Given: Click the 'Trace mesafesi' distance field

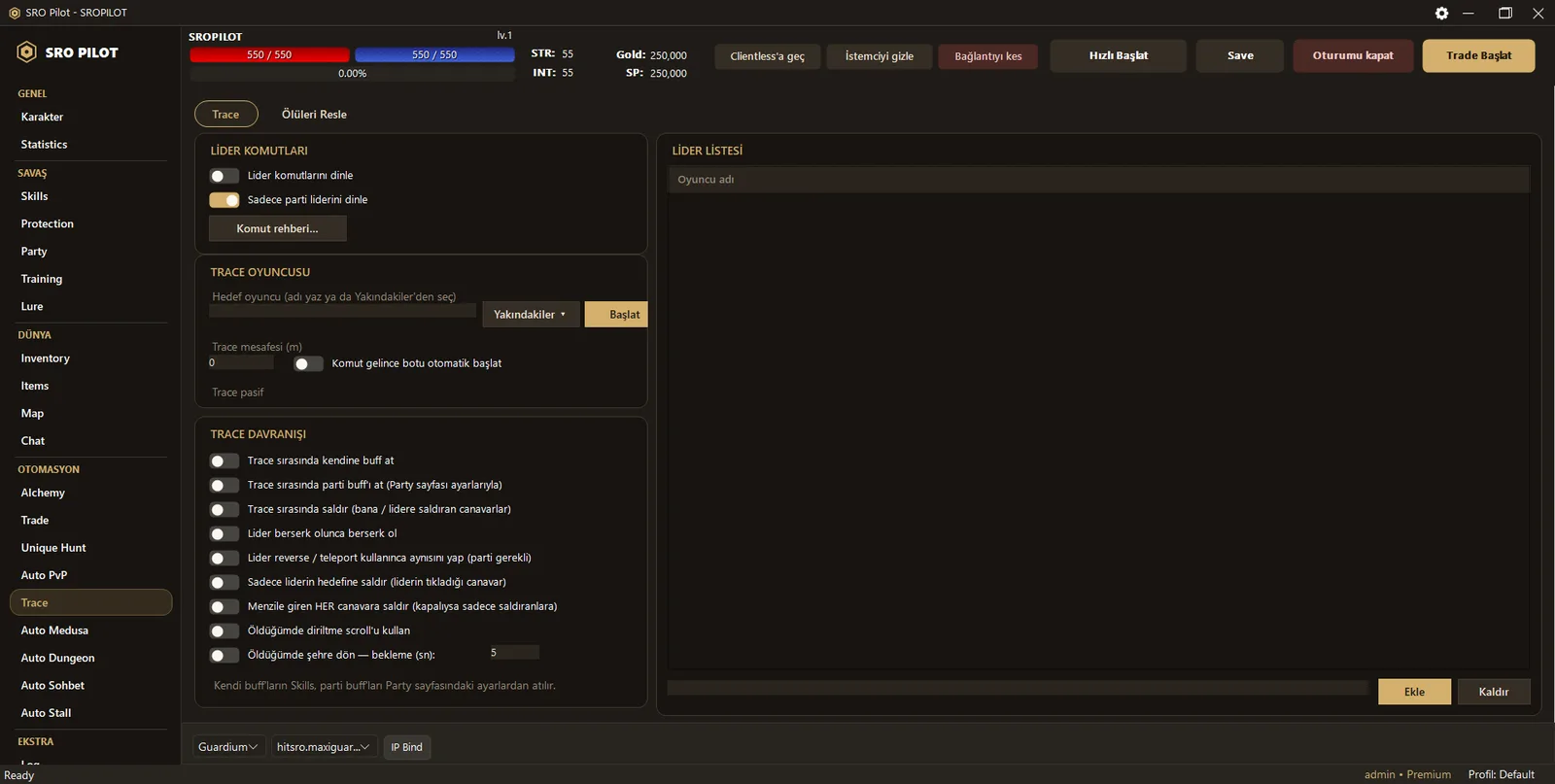Looking at the screenshot, I should click(241, 363).
